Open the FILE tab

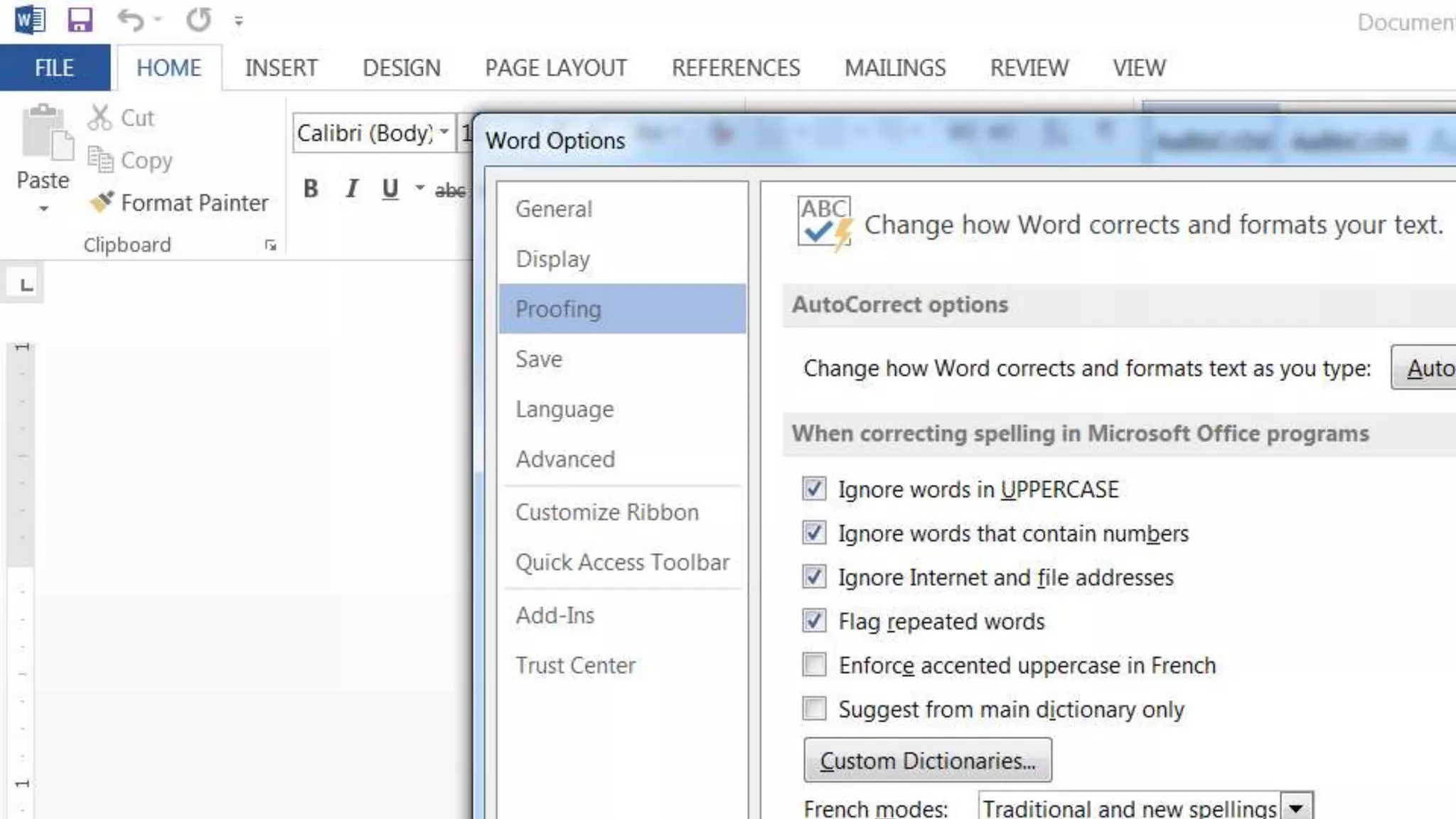point(55,68)
